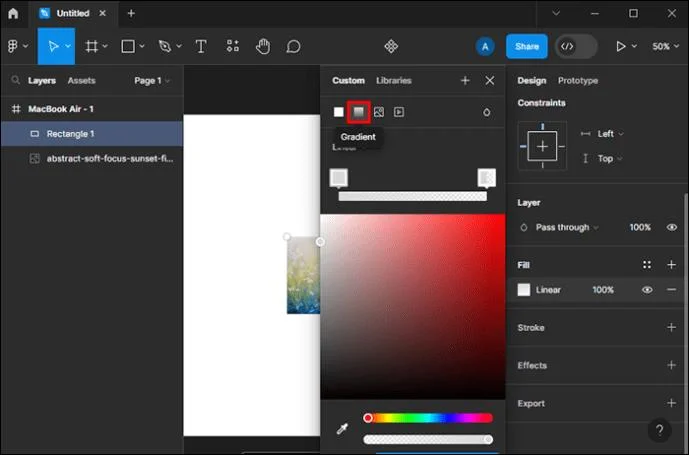Switch to the Custom tab

(348, 80)
